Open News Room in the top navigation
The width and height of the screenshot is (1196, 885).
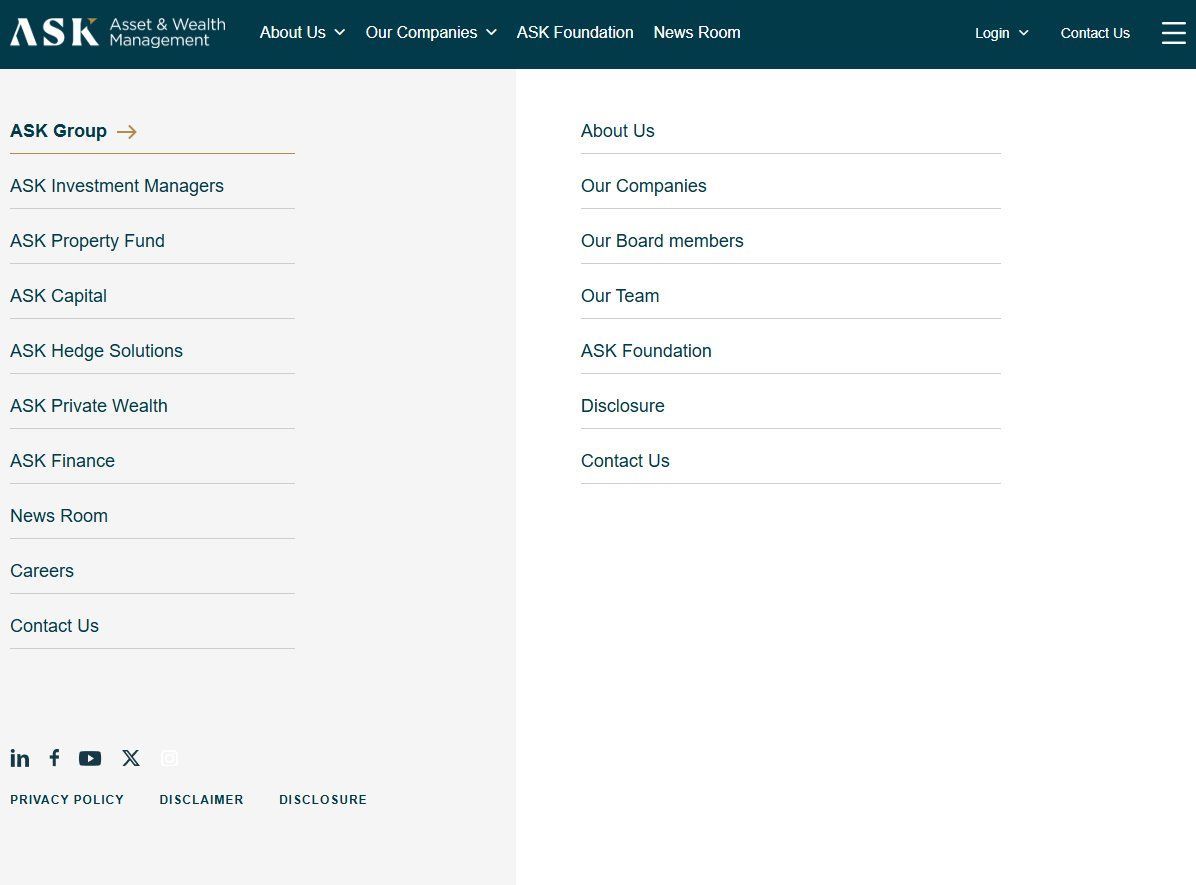coord(697,32)
